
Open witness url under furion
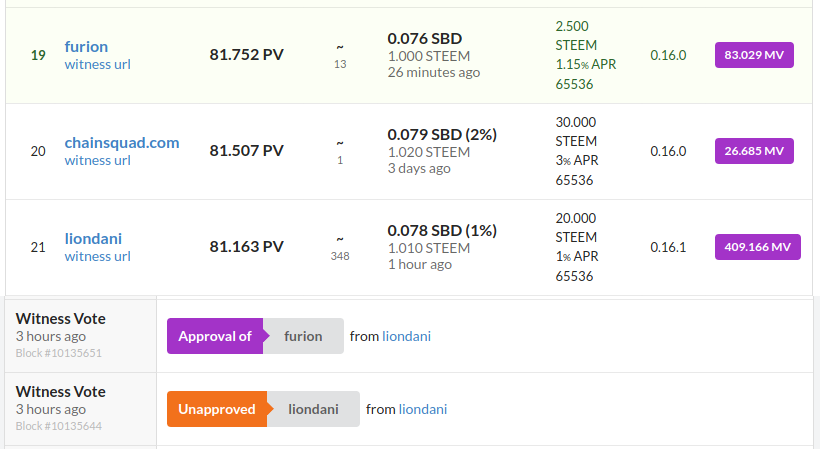tap(97, 64)
